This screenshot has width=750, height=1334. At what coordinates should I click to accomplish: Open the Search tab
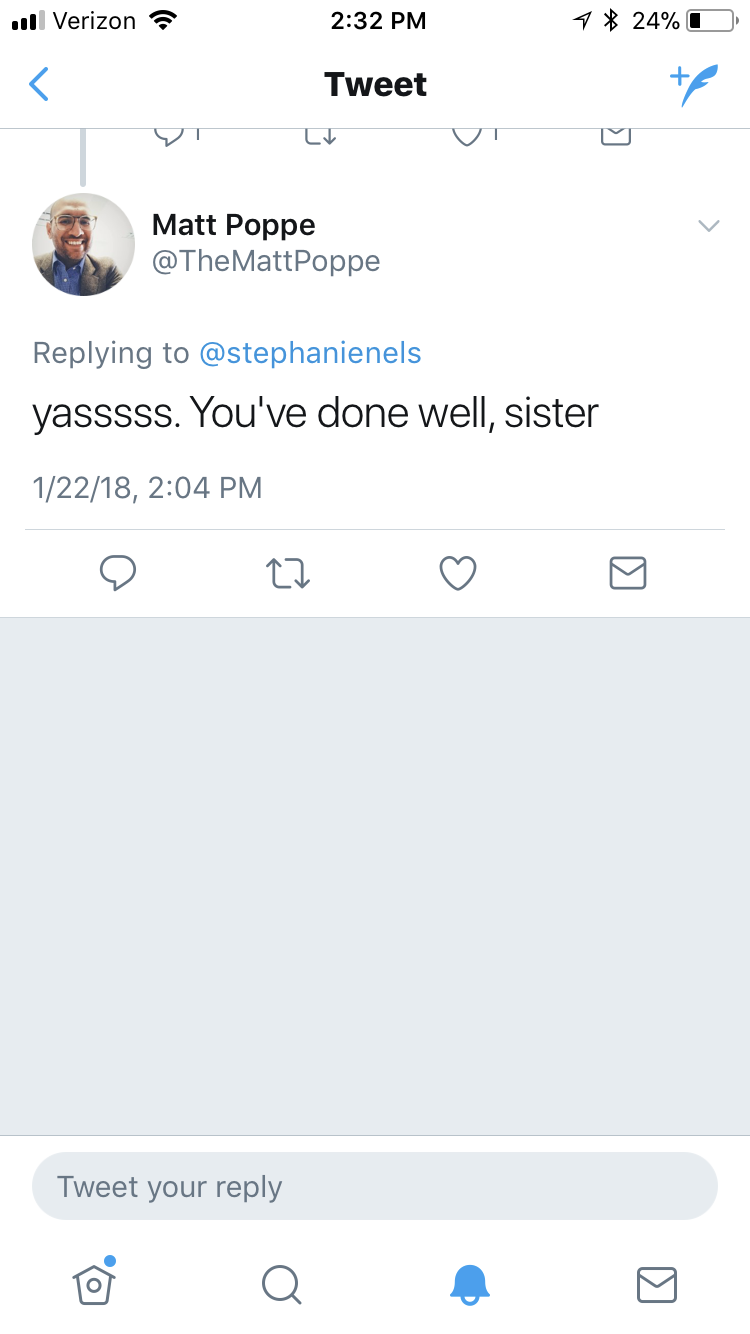[281, 1284]
